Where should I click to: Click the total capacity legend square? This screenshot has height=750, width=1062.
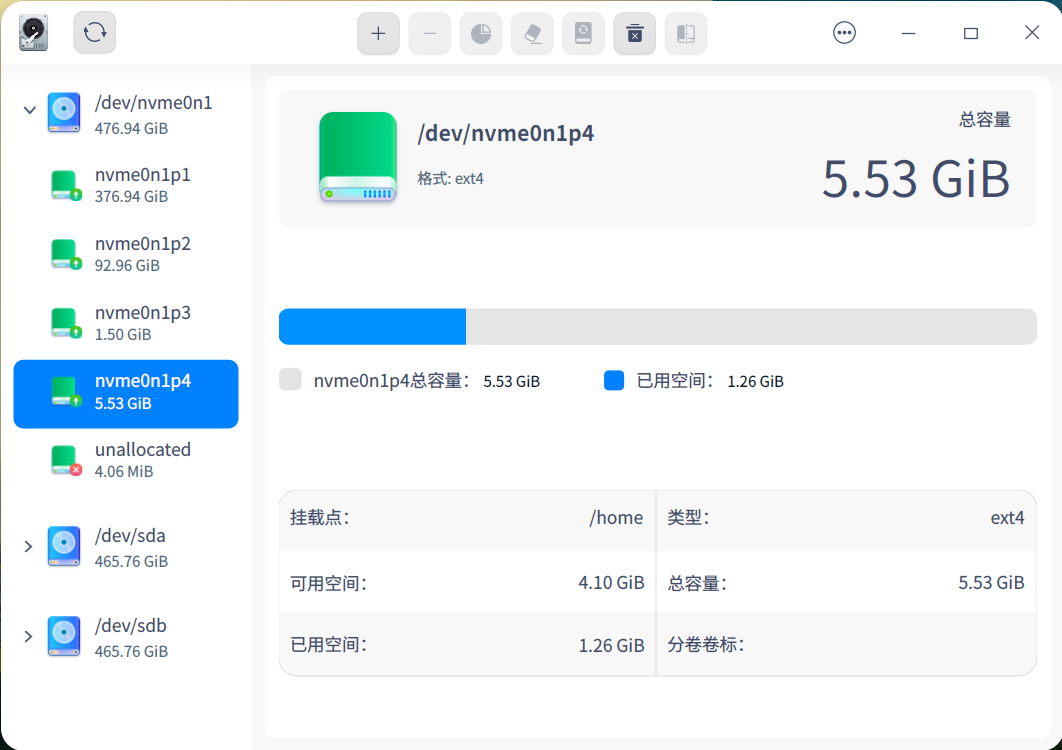(x=290, y=380)
